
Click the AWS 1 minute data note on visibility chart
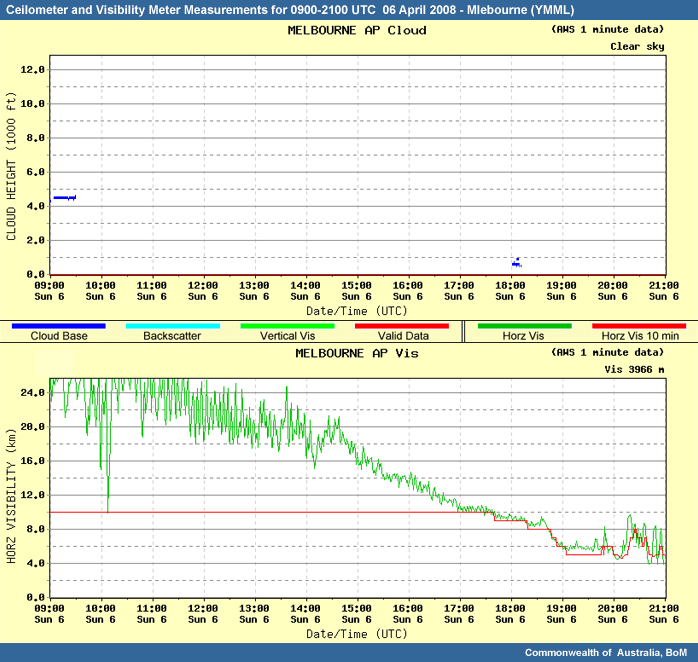click(x=608, y=353)
